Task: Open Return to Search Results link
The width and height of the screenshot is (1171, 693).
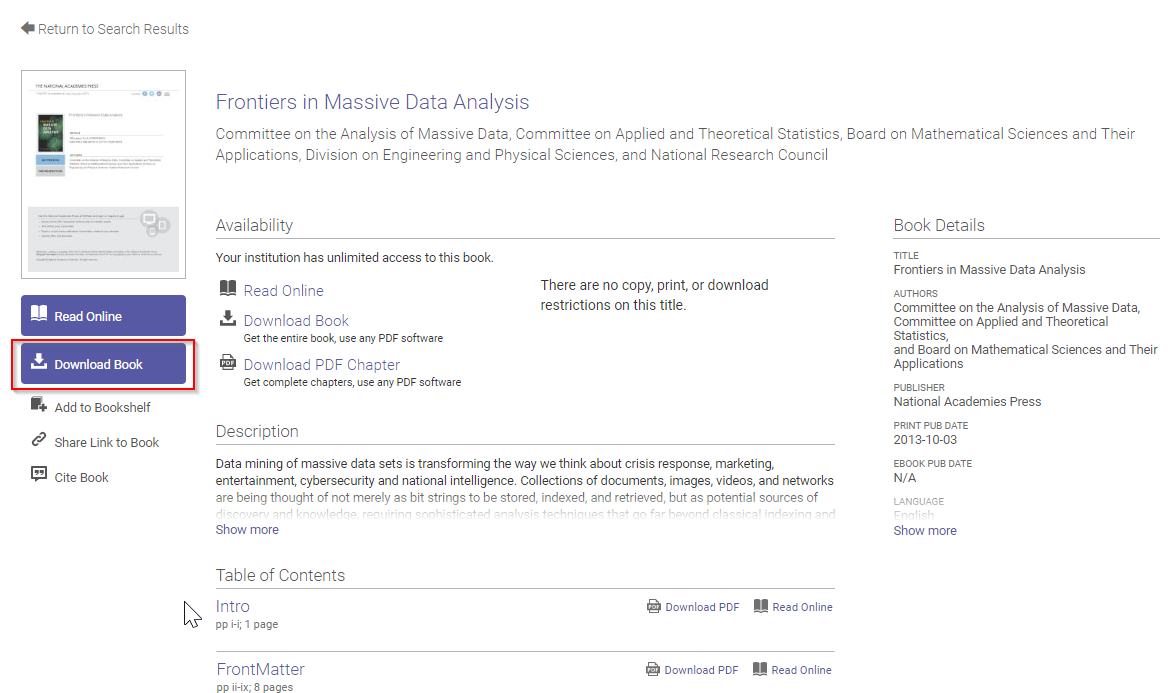Action: tap(113, 29)
